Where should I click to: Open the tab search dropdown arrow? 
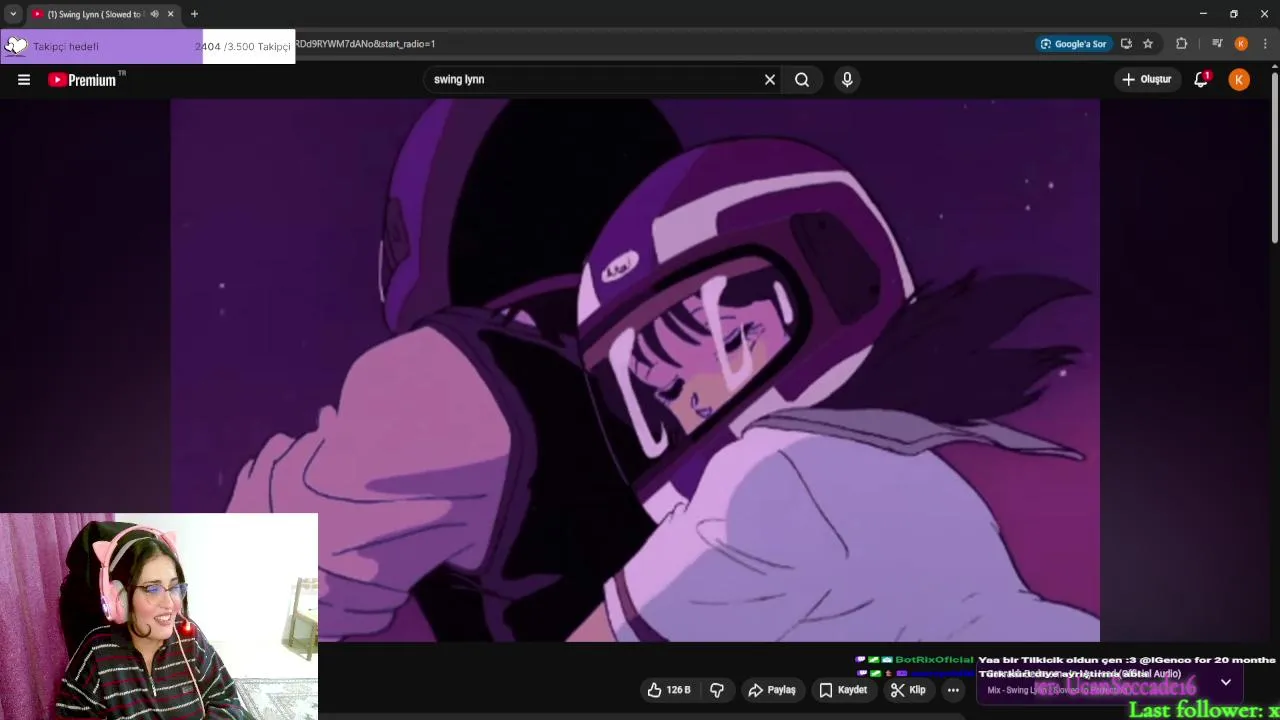click(13, 14)
